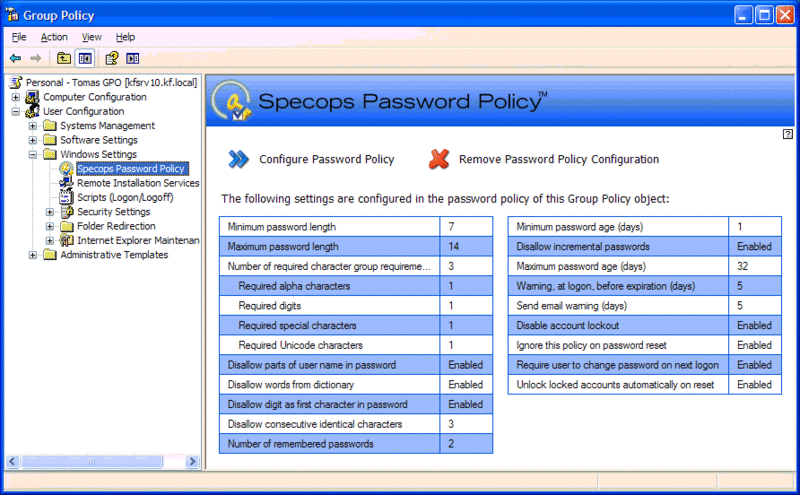
Task: Click the Folder Redirection folder icon
Action: tap(67, 226)
